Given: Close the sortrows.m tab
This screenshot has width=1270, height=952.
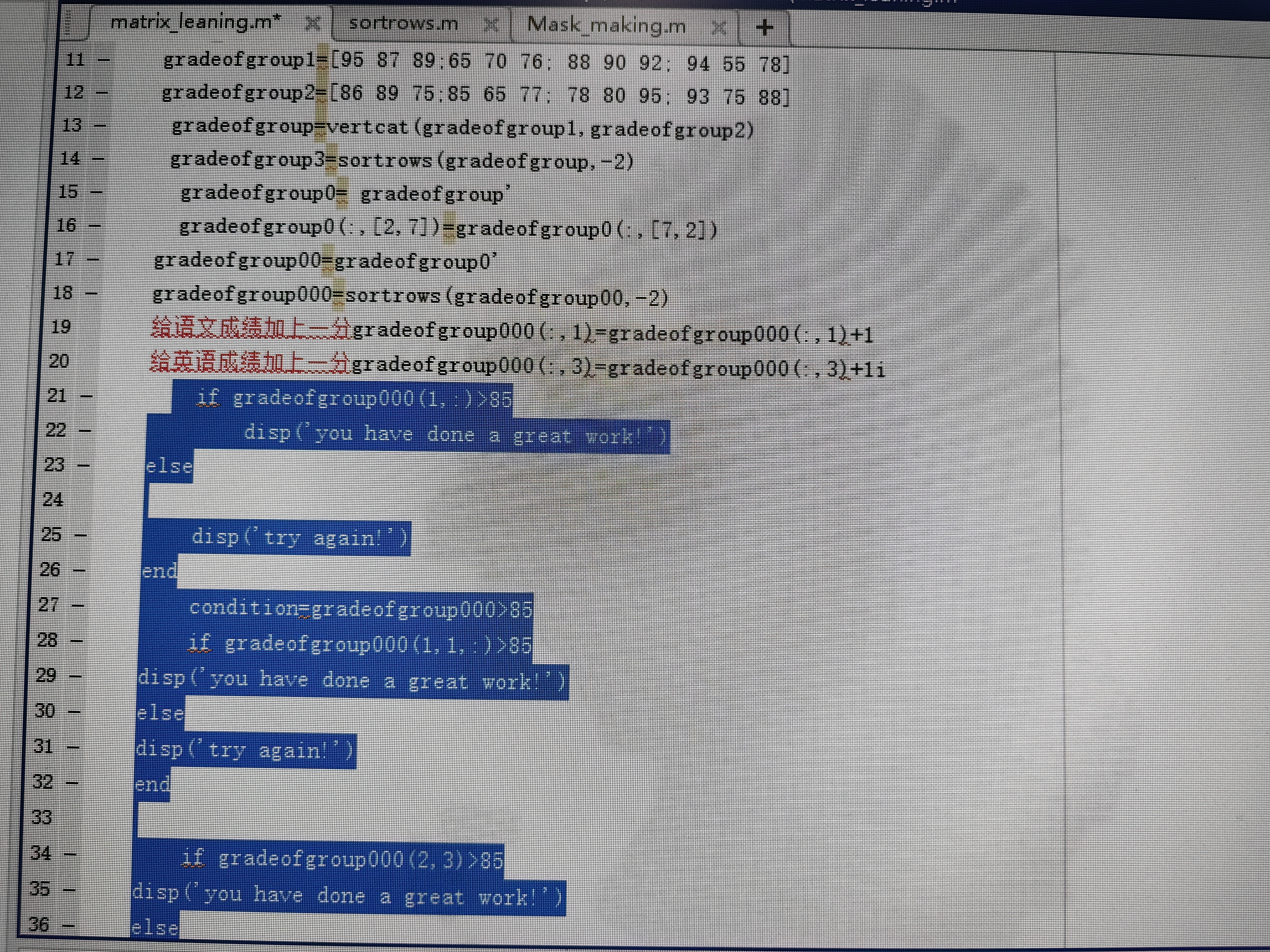Looking at the screenshot, I should (491, 25).
